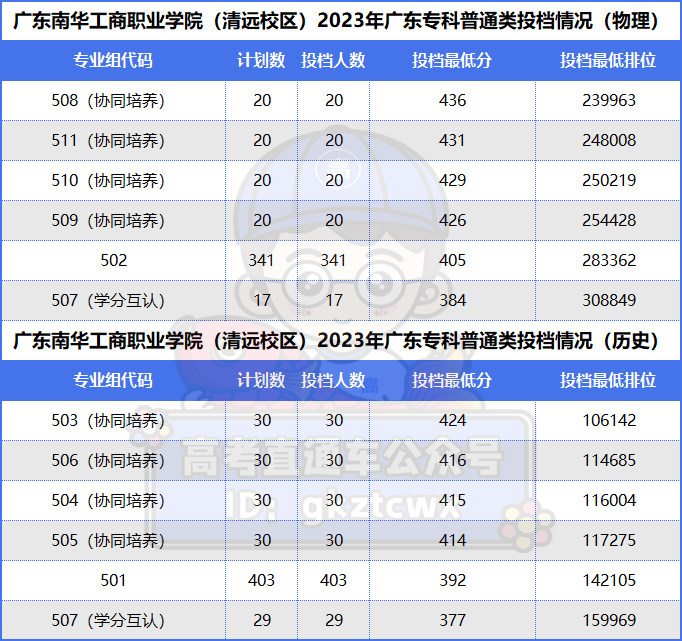Click the rank value 250219
Viewport: 682px width, 641px height.
click(609, 180)
